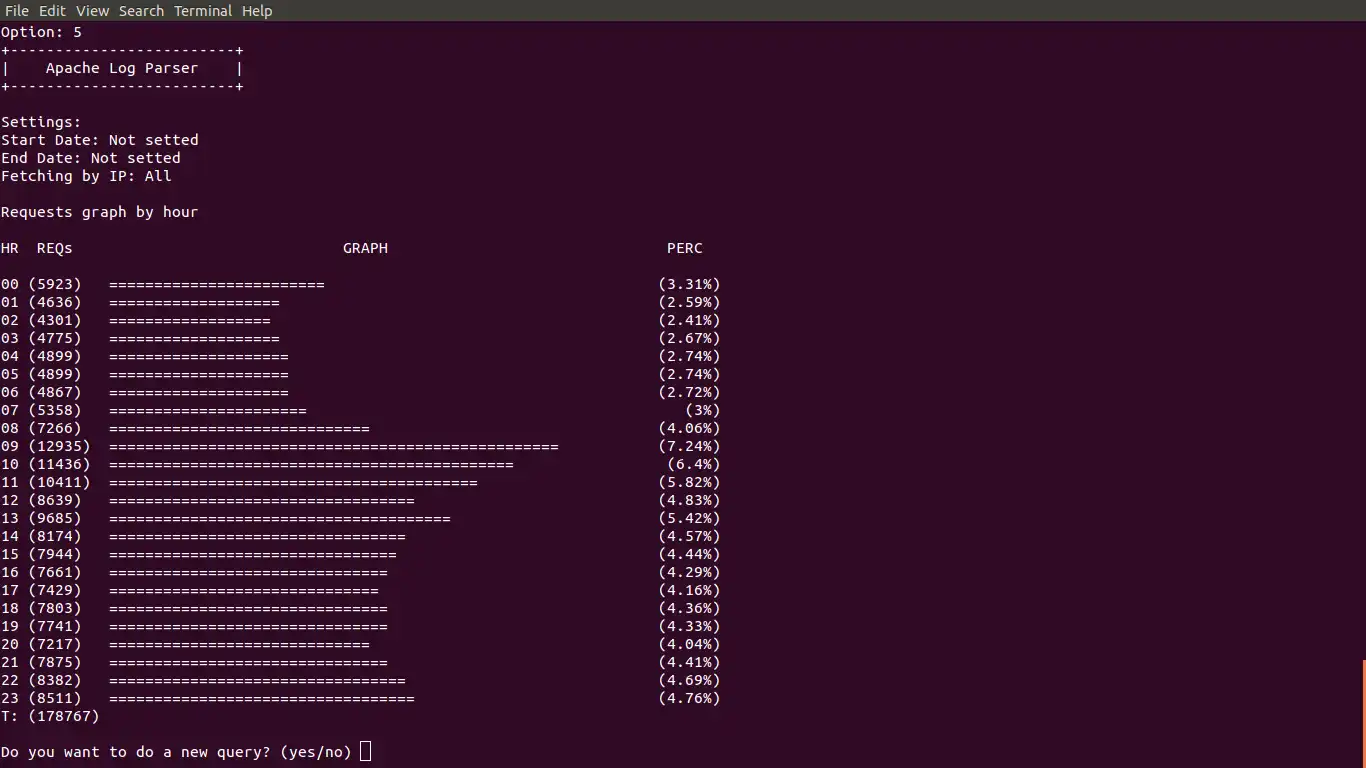Click the percentage '(3.31%)'
The width and height of the screenshot is (1366, 768).
pyautogui.click(x=689, y=284)
